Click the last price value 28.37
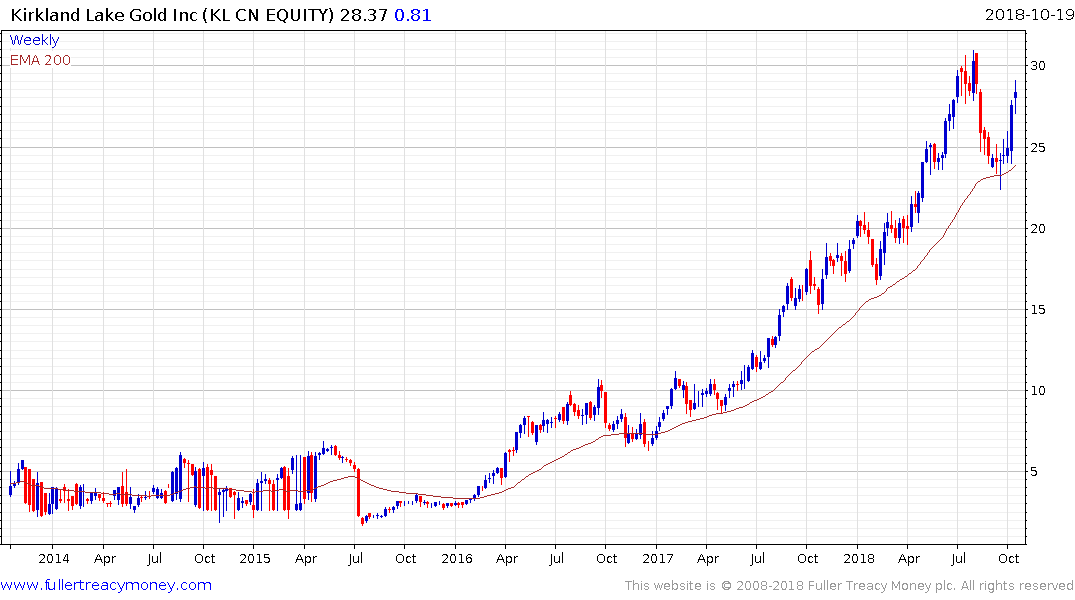 coord(363,14)
